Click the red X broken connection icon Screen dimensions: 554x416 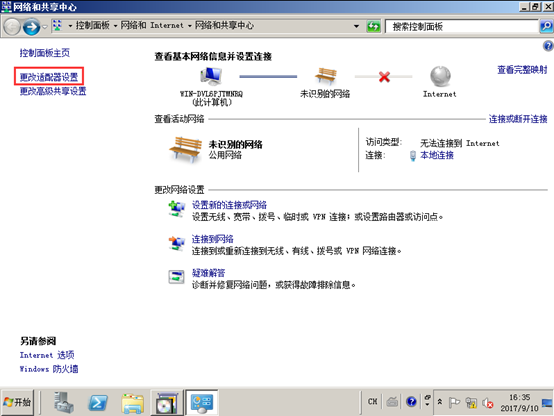(384, 77)
